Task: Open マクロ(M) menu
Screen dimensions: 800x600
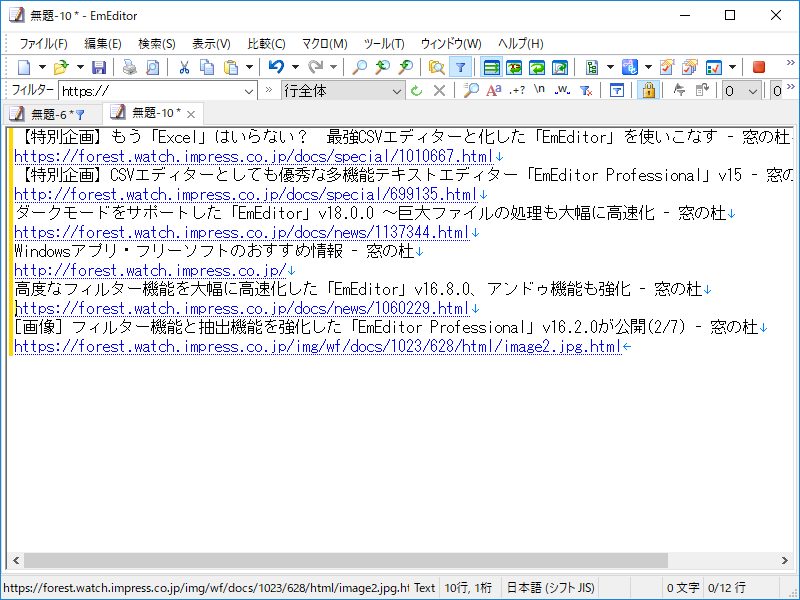Action: pyautogui.click(x=324, y=44)
